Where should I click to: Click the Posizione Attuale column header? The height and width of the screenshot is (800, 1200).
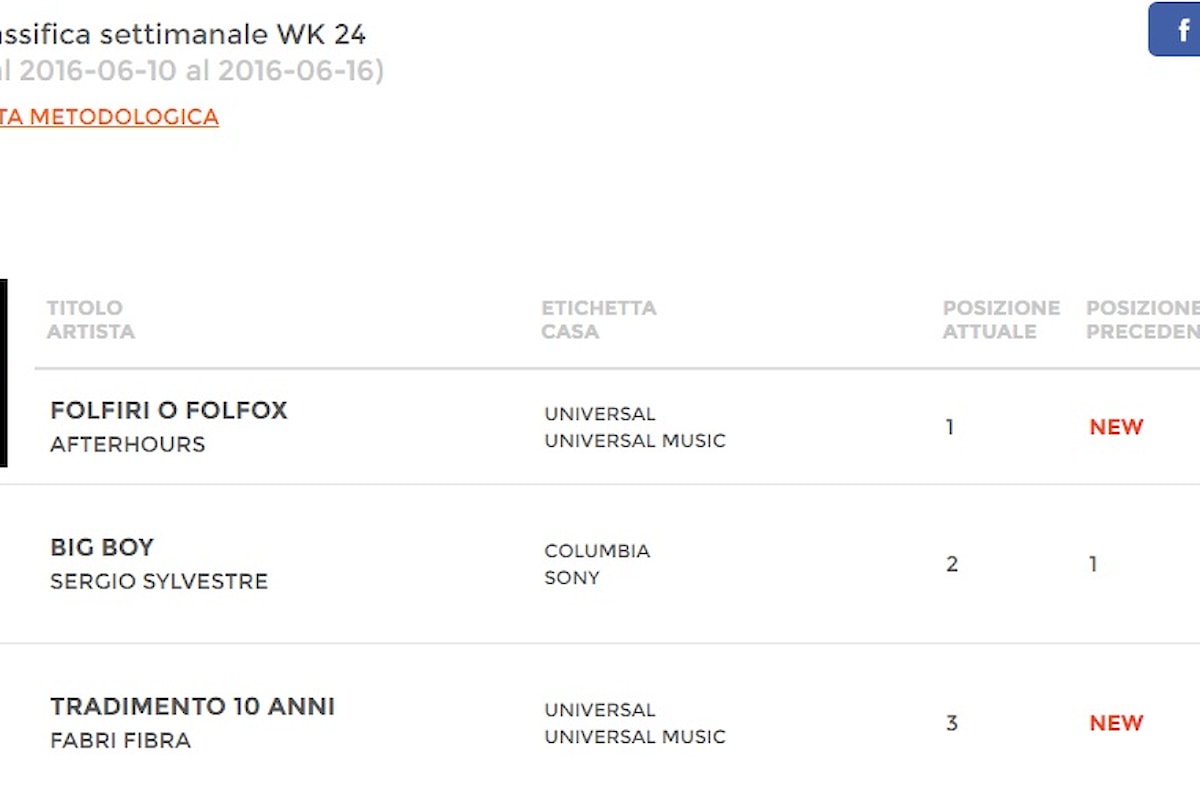tap(1001, 319)
